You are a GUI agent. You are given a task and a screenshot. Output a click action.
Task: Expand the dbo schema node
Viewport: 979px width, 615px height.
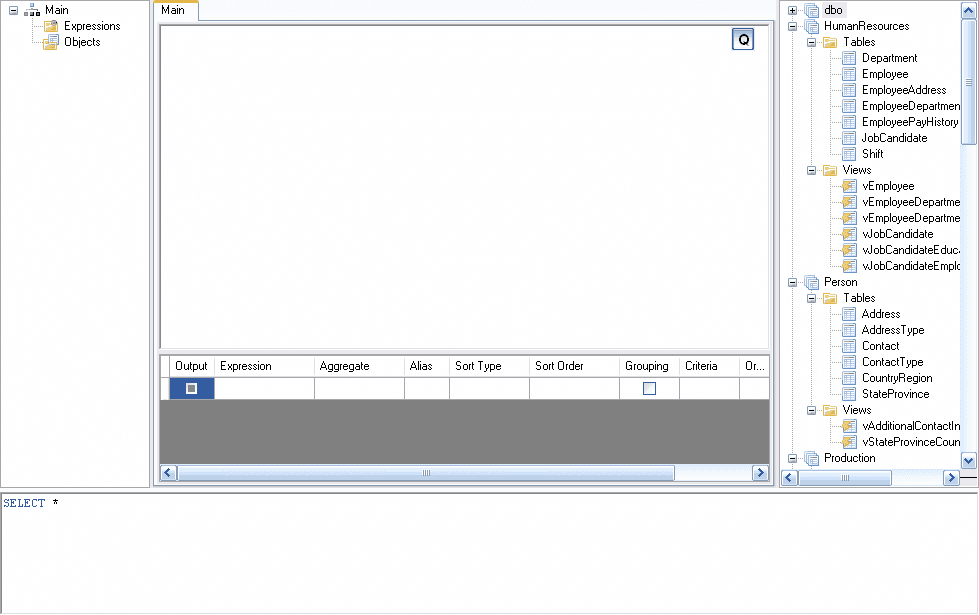(791, 10)
